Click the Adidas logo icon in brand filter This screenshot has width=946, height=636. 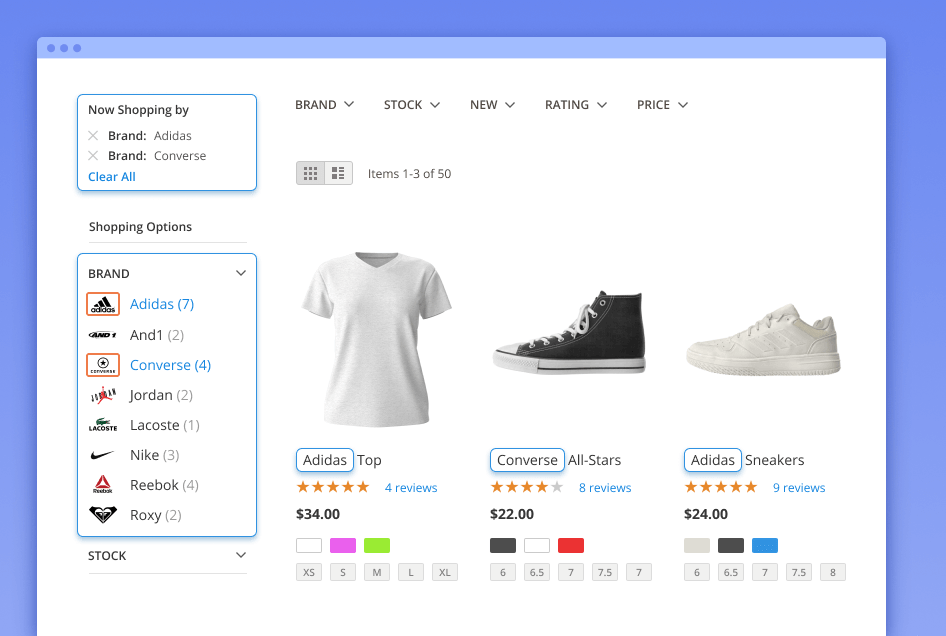(x=103, y=304)
